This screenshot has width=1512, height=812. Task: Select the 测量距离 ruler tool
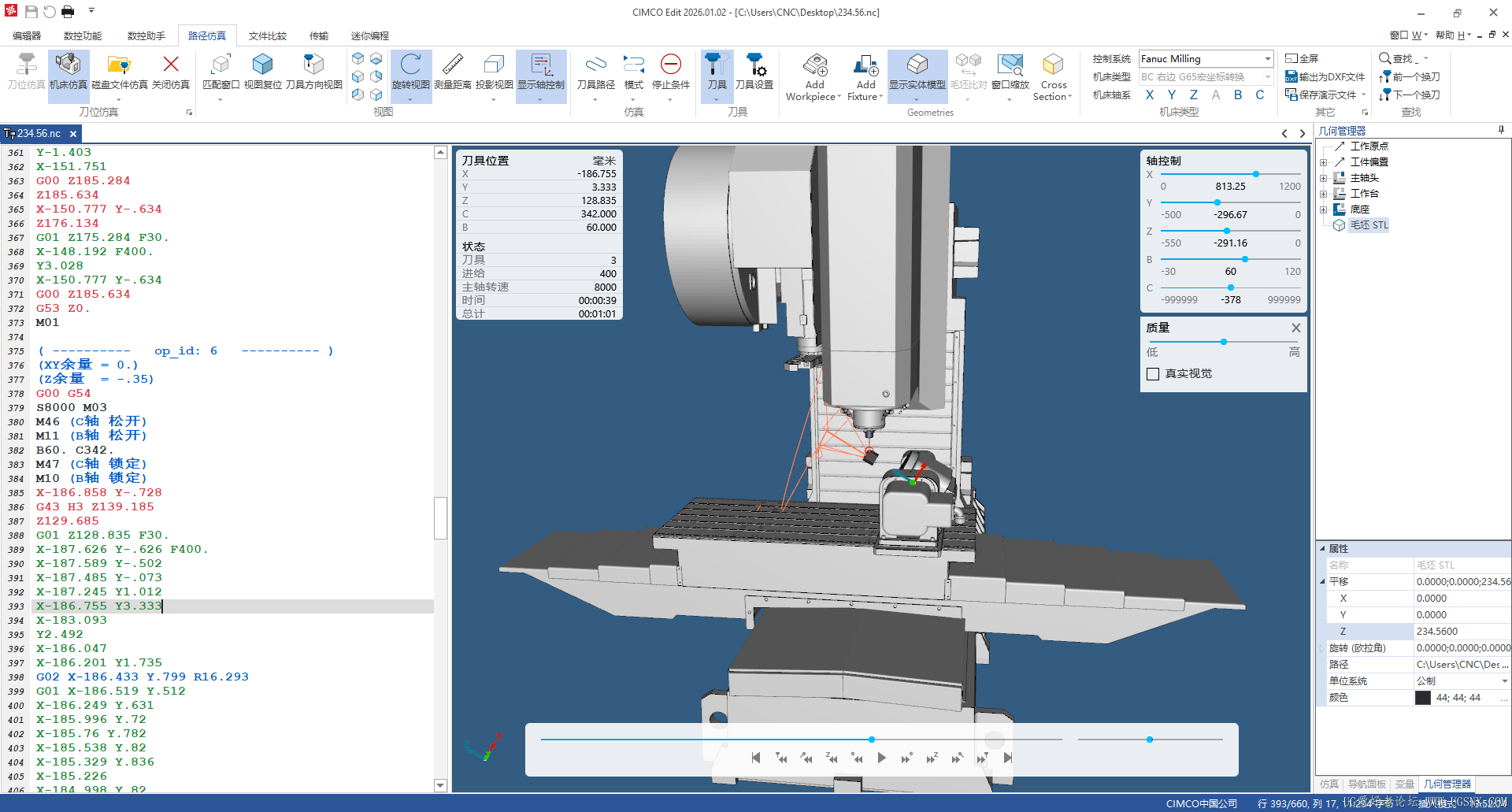(x=453, y=65)
